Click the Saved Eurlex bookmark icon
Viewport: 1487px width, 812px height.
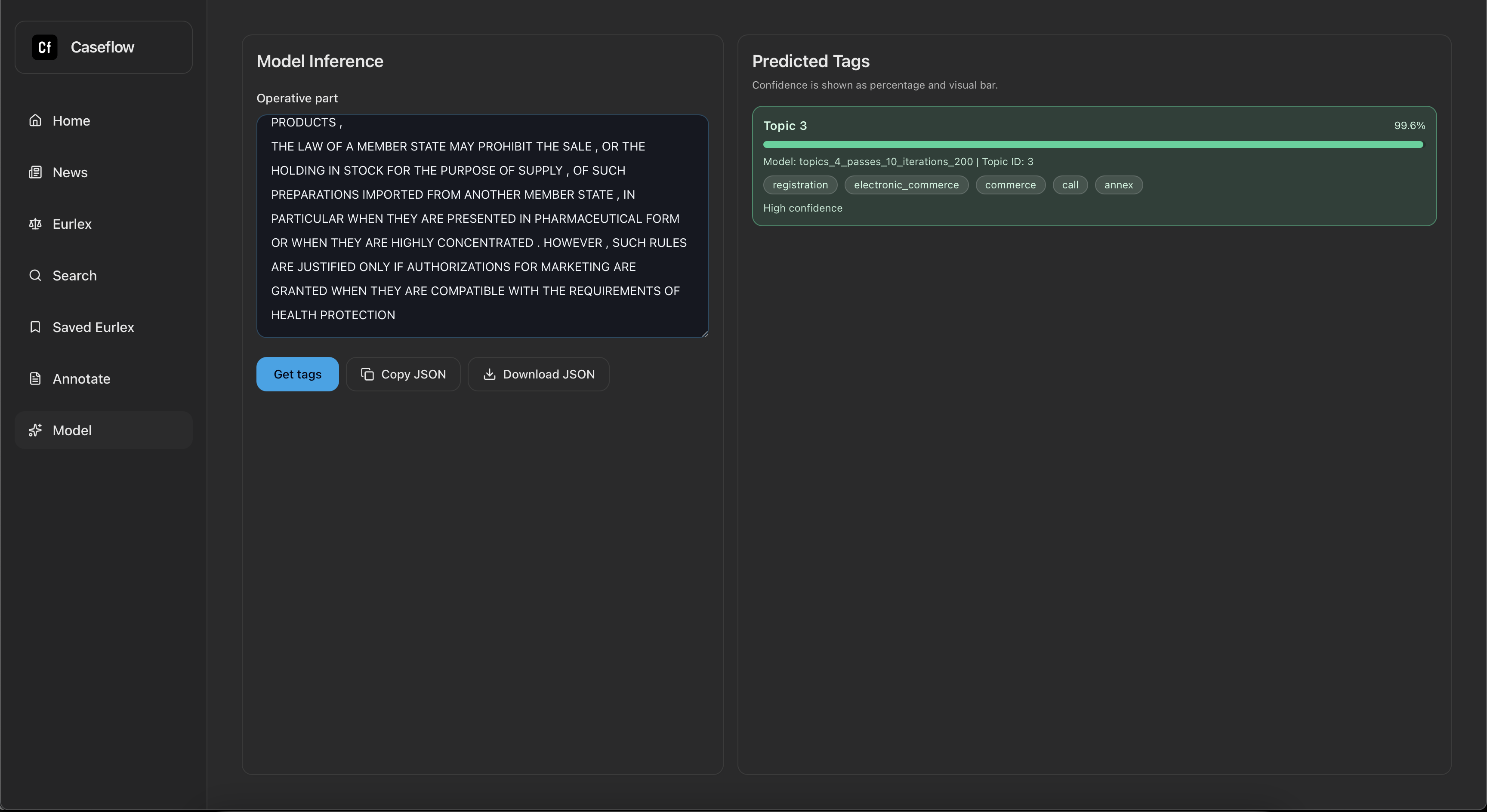coord(35,327)
